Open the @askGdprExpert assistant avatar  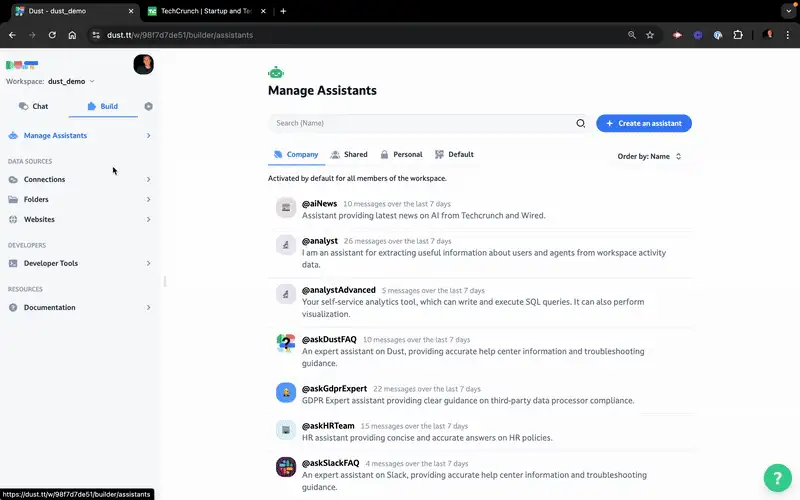tap(286, 393)
